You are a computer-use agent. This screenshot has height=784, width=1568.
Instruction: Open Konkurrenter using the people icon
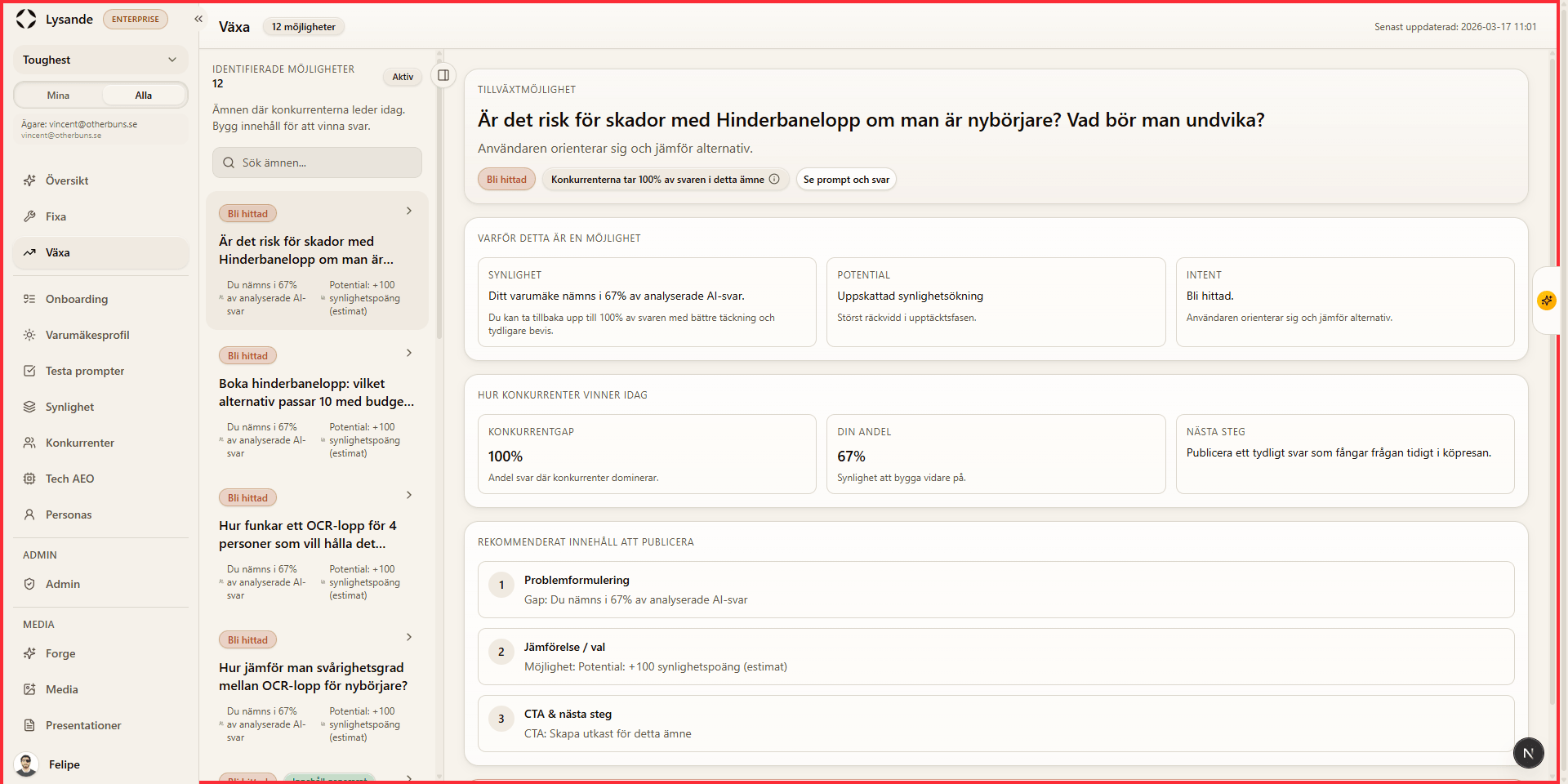29,443
